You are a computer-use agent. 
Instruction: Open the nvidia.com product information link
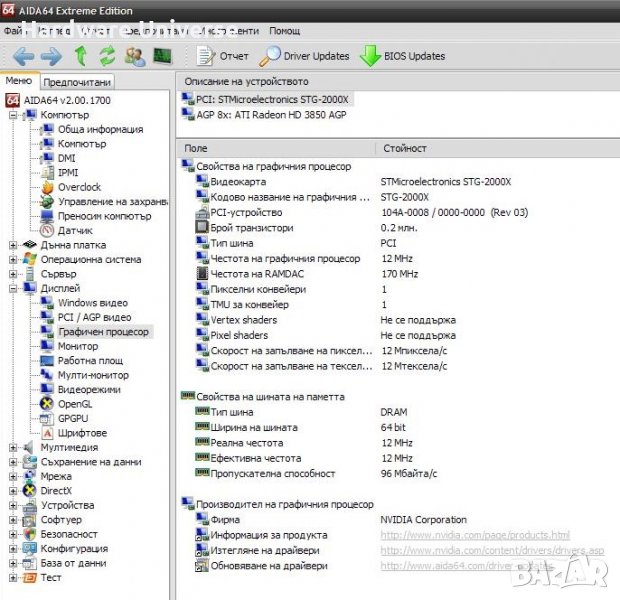coord(474,535)
